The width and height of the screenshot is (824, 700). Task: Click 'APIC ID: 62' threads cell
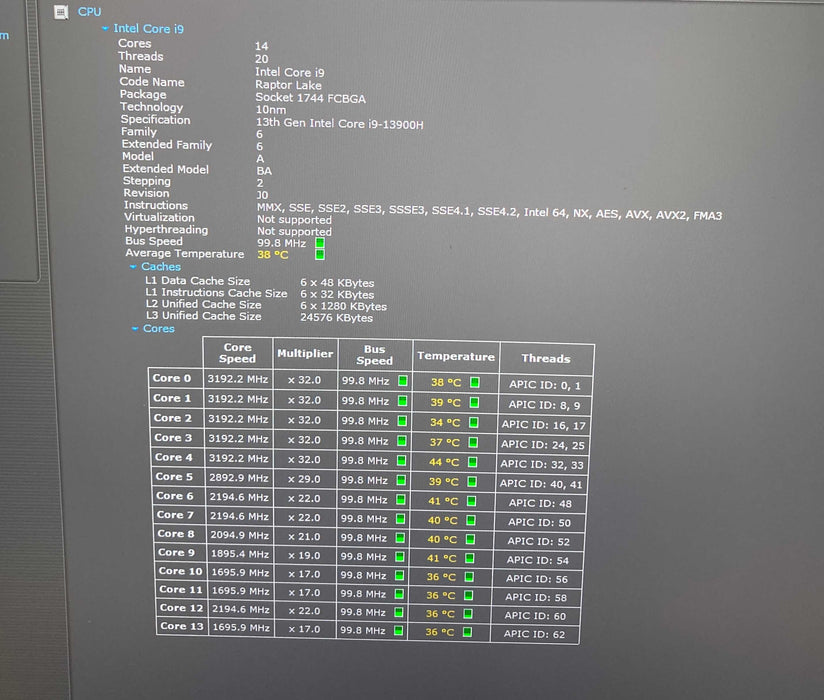pos(534,634)
